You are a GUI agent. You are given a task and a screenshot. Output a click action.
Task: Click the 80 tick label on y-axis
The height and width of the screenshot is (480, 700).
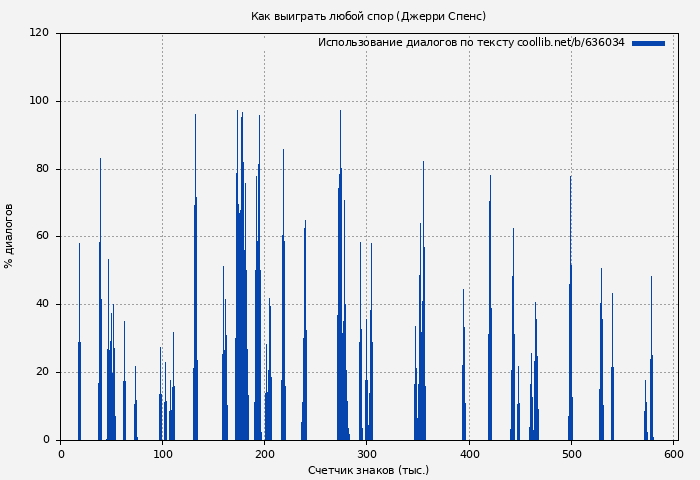point(42,169)
